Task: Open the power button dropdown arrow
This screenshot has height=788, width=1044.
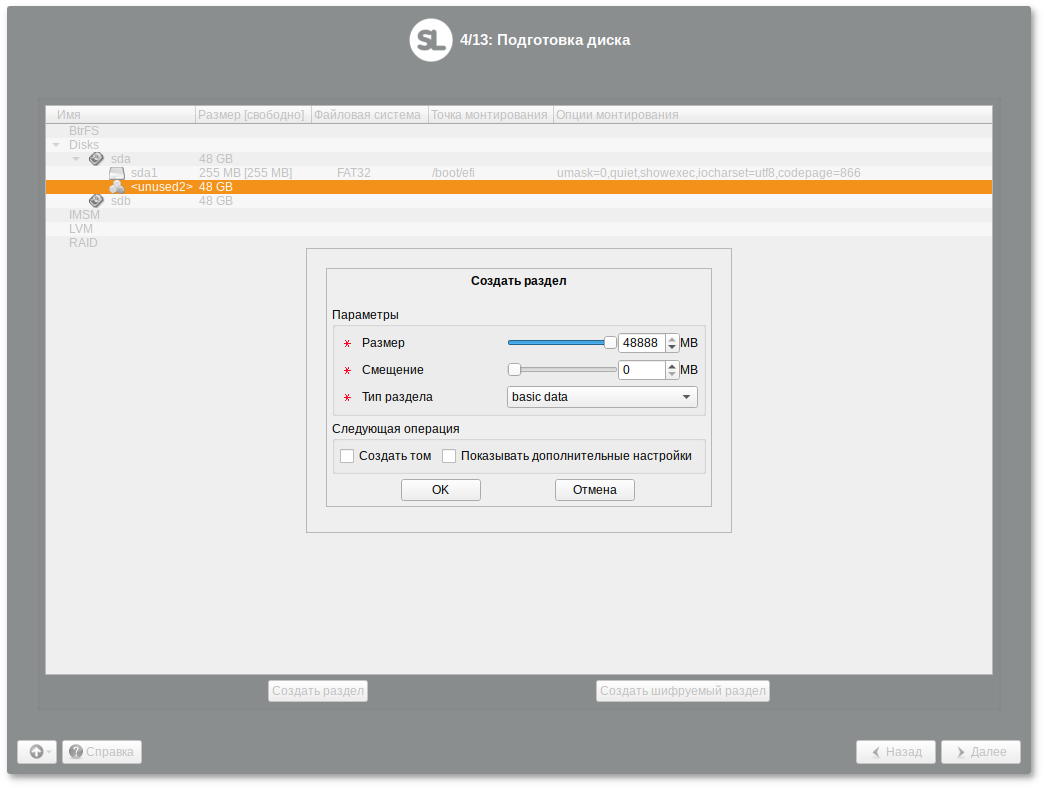Action: coord(48,751)
